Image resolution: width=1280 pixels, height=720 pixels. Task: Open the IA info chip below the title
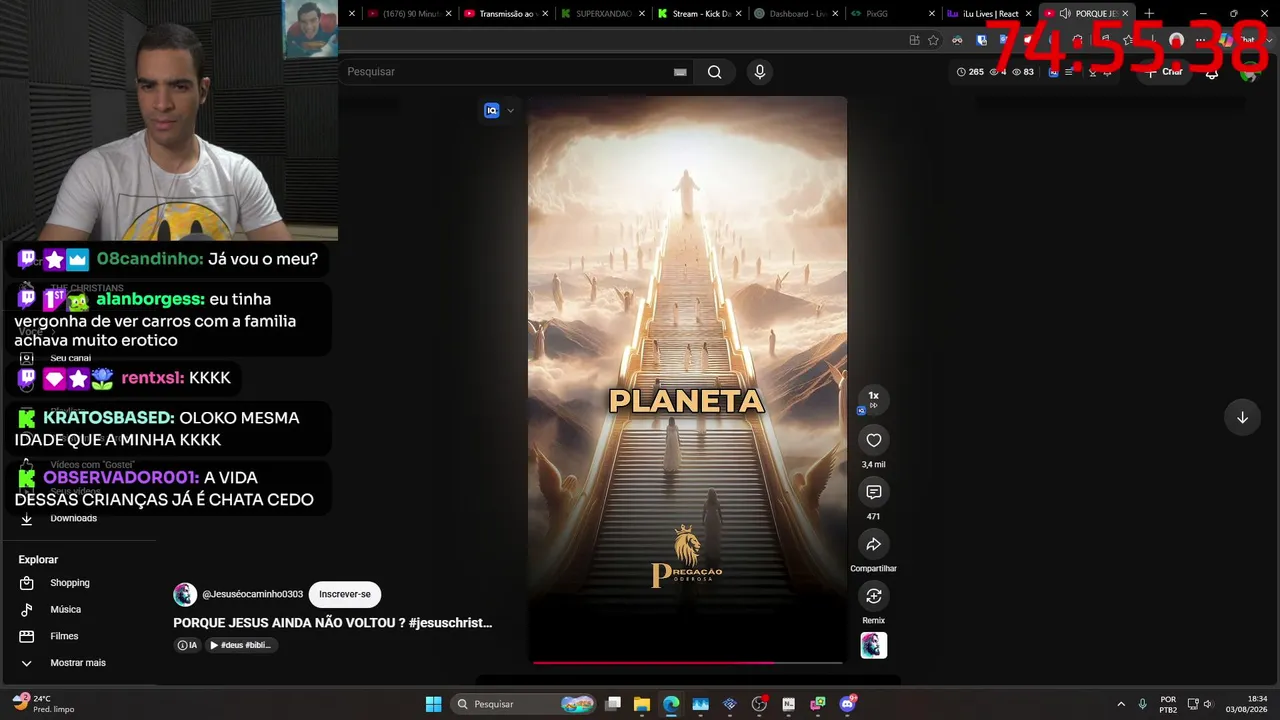(187, 645)
